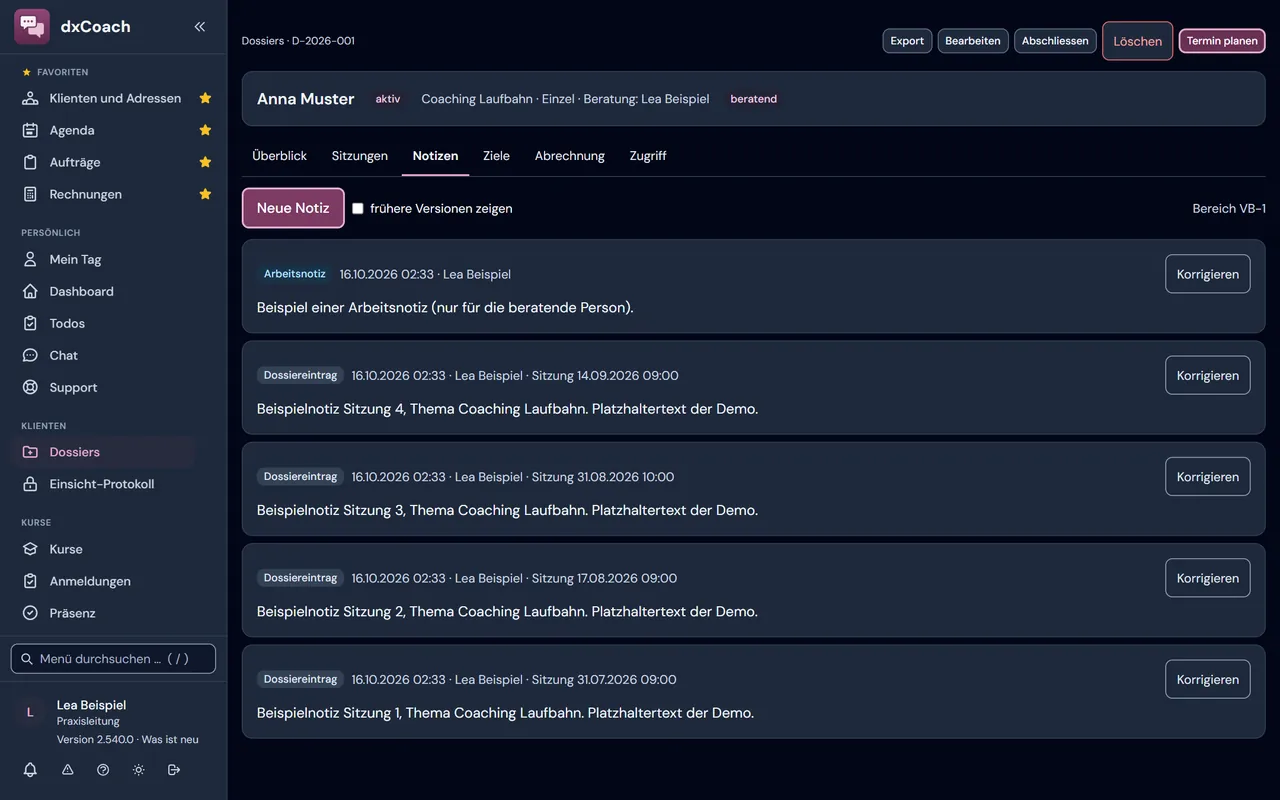Viewport: 1280px width, 800px height.
Task: Show the Zugriff tab
Action: coord(648,156)
